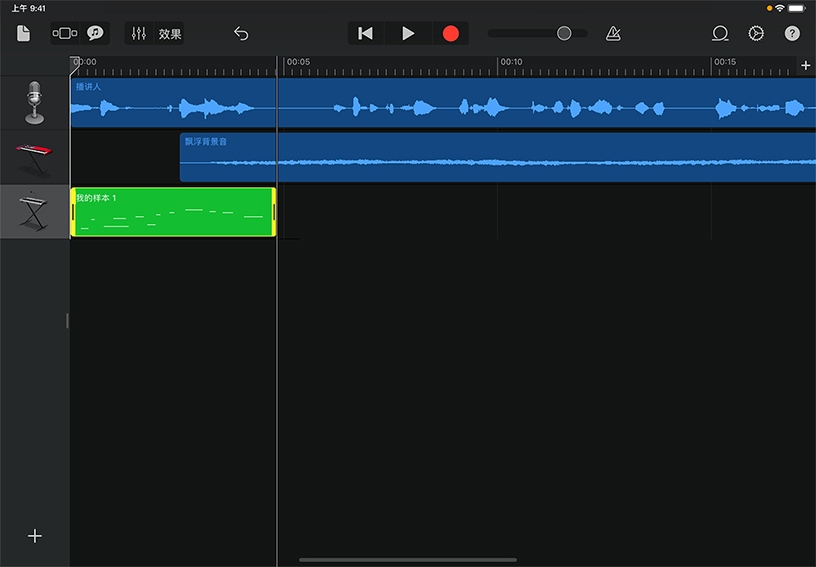Show help coaching tips
This screenshot has width=816, height=567.
792,34
